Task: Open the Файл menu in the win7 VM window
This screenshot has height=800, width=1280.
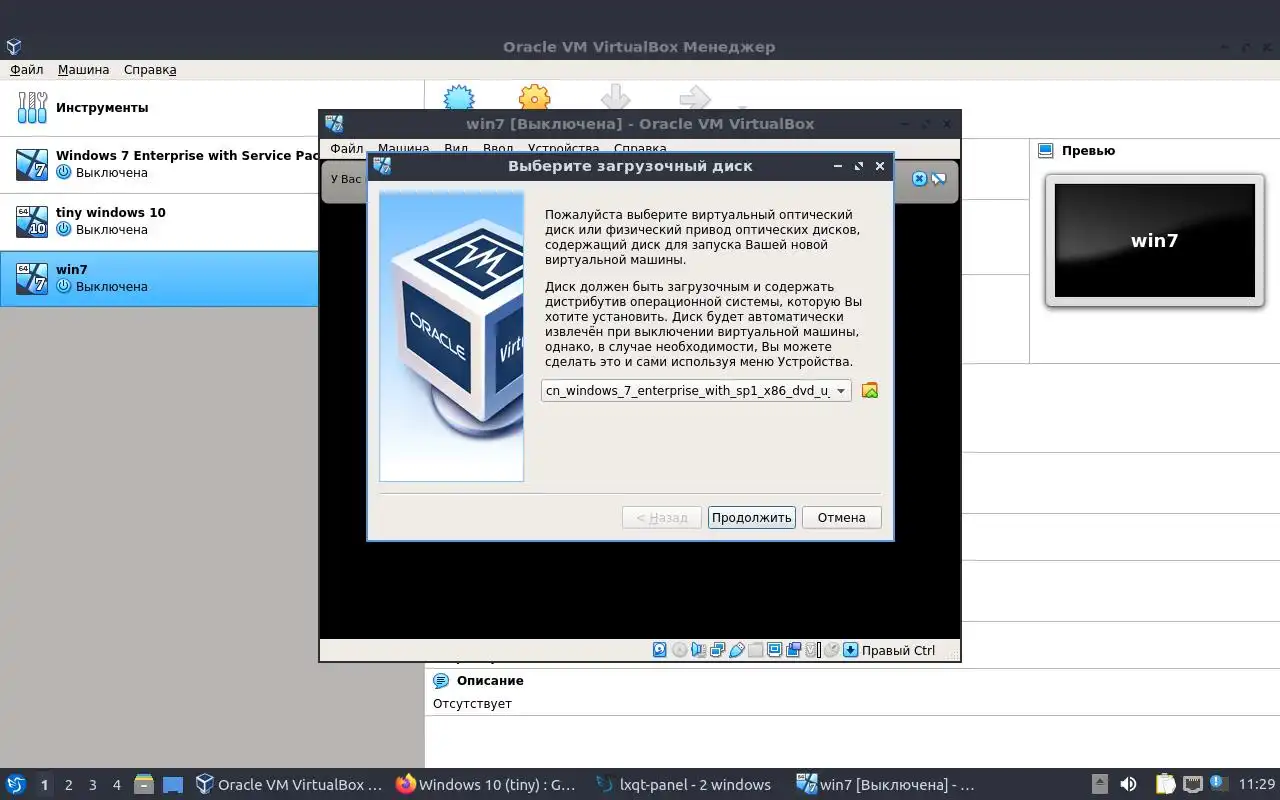Action: 347,148
